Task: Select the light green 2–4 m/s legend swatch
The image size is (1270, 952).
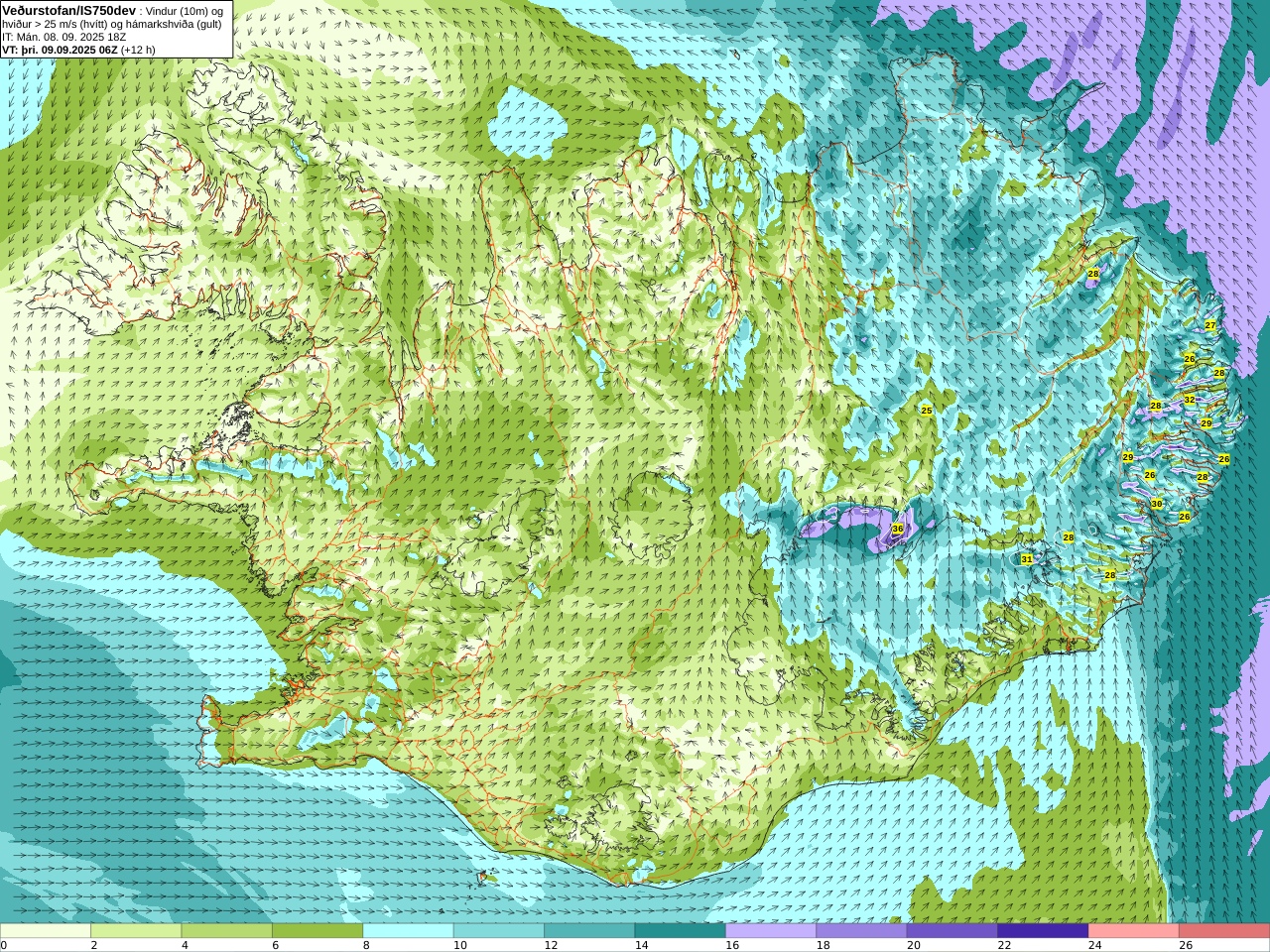Action: (x=136, y=931)
